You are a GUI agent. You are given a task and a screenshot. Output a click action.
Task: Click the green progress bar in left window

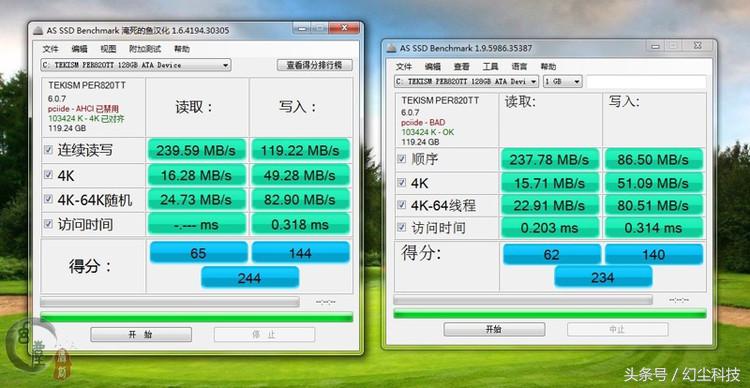197,317
